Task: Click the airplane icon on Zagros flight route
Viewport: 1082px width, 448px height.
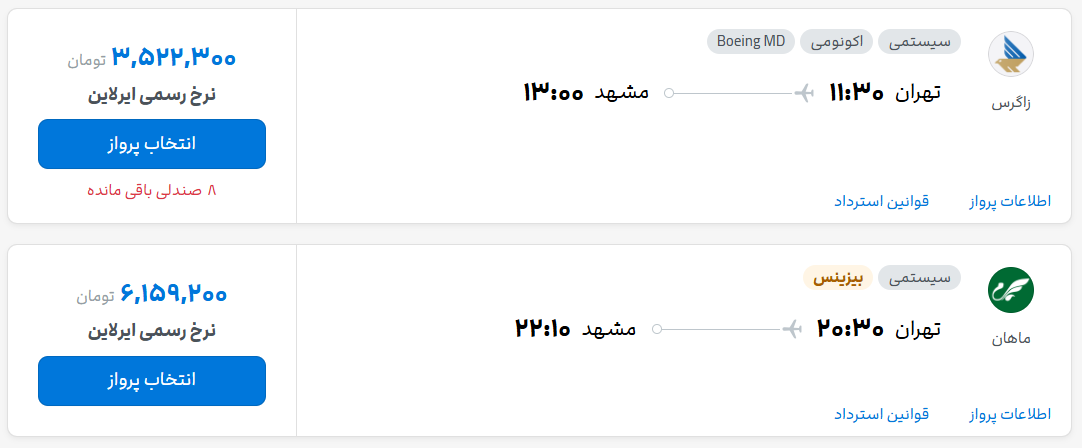Action: point(804,92)
